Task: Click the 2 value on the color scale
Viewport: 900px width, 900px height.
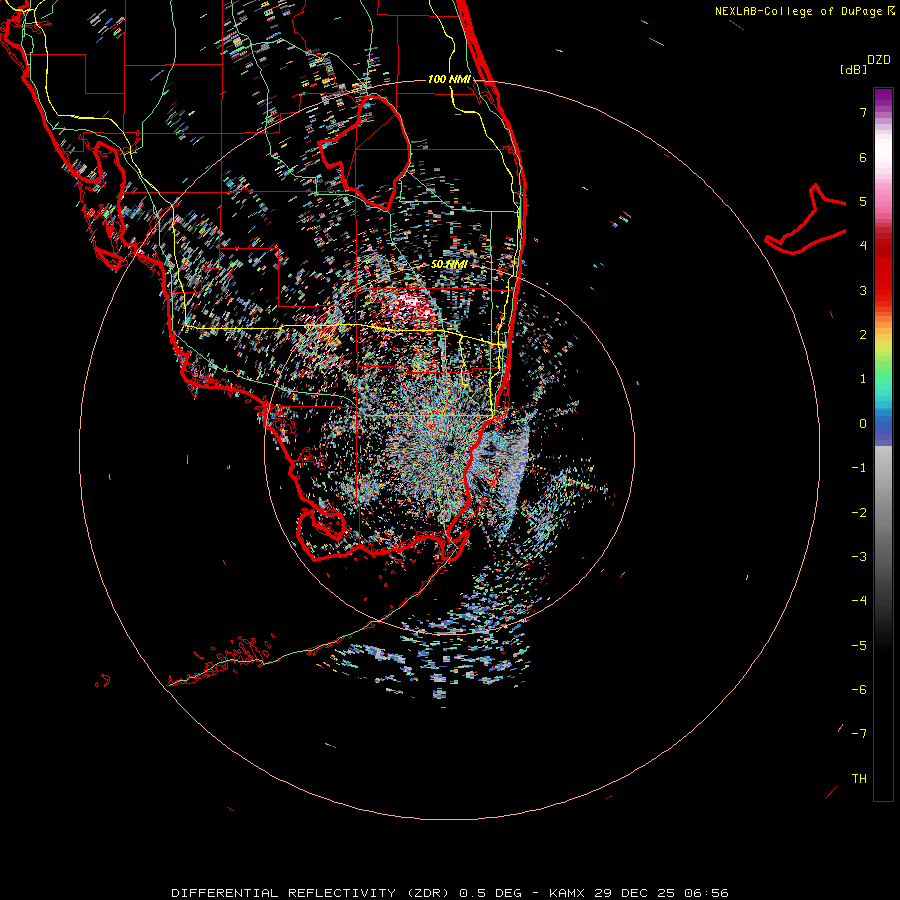Action: pyautogui.click(x=863, y=335)
